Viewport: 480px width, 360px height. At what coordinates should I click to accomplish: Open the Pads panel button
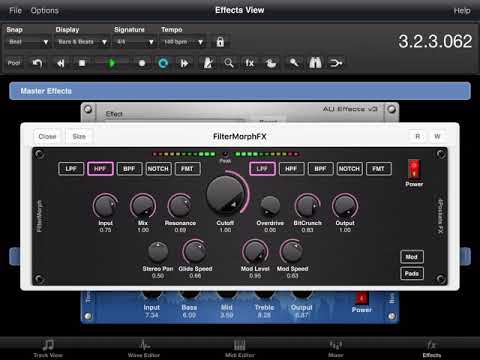pos(412,273)
